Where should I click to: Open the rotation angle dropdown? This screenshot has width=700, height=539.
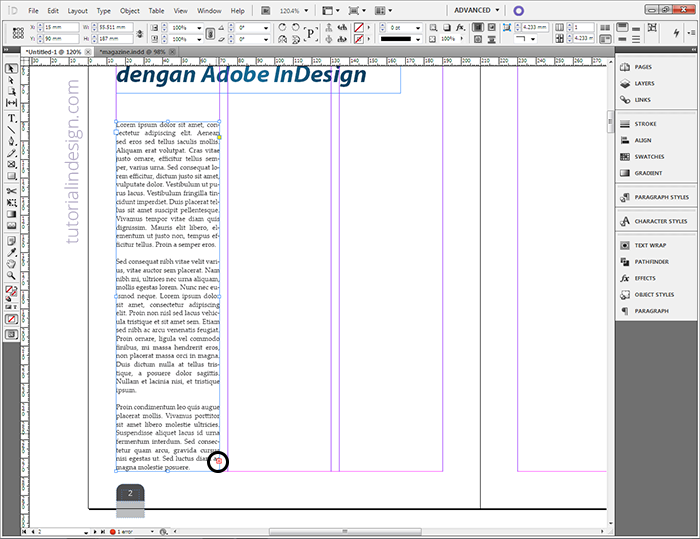tap(266, 28)
